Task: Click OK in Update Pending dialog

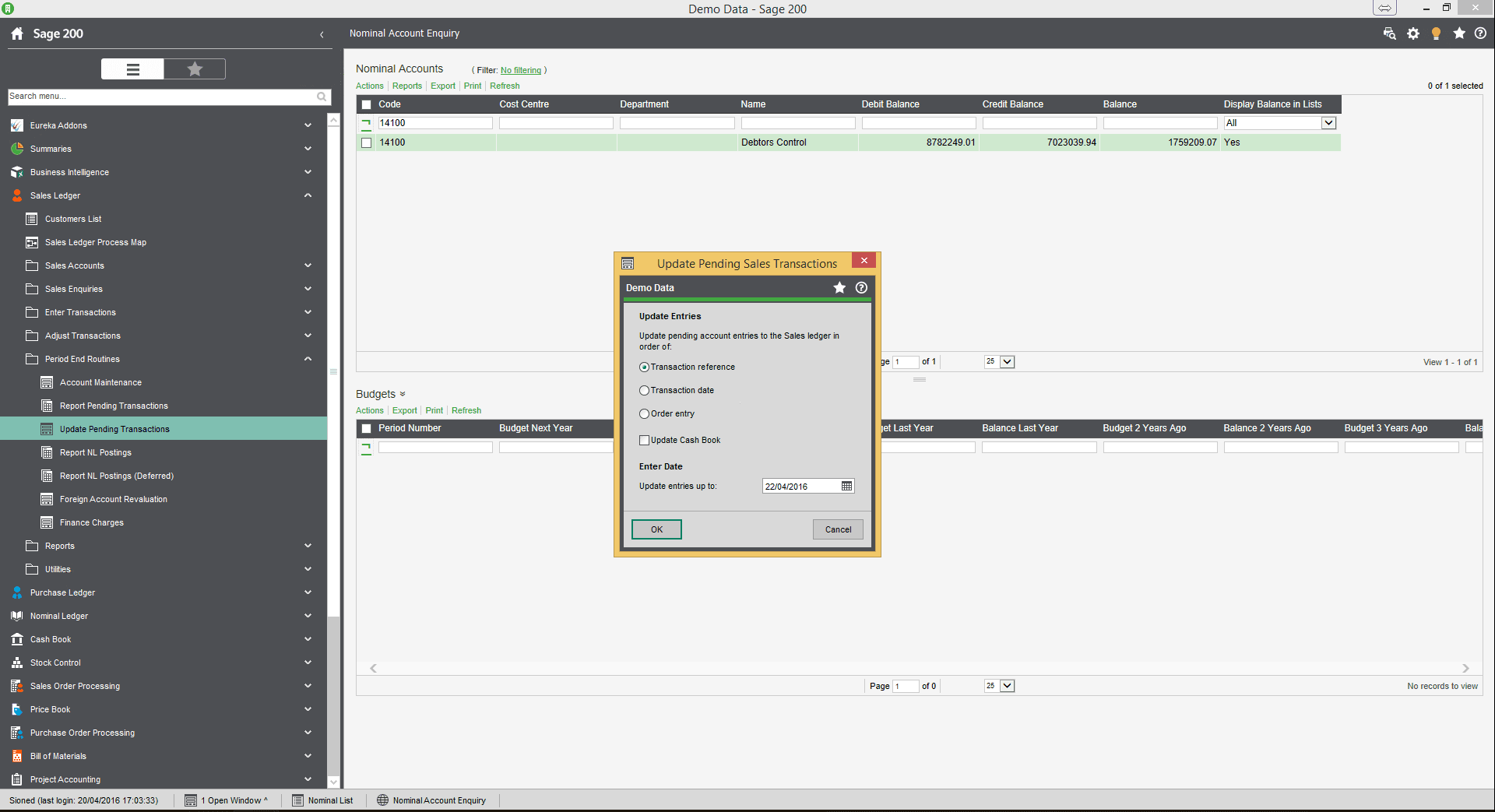Action: click(x=656, y=529)
